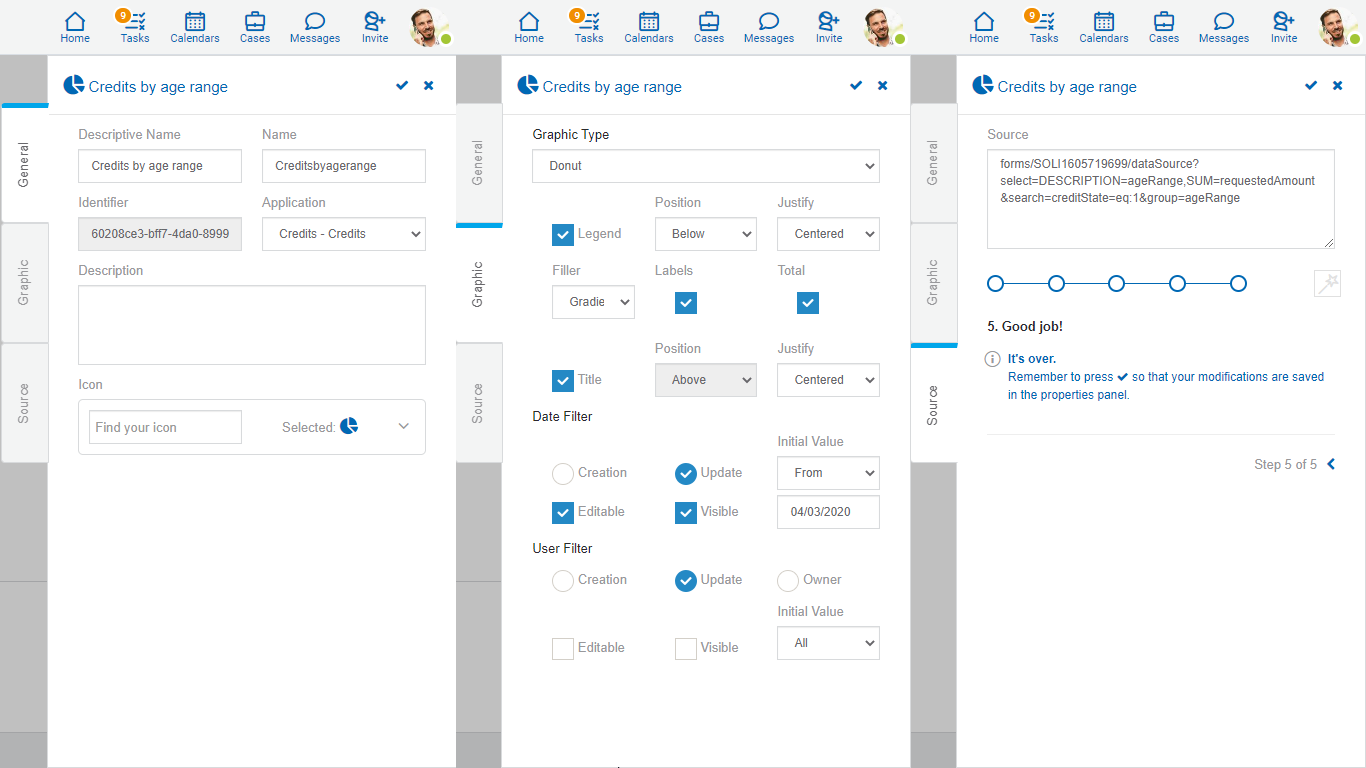Open the Initial Value dropdown showing From
The height and width of the screenshot is (768, 1366).
[x=828, y=473]
